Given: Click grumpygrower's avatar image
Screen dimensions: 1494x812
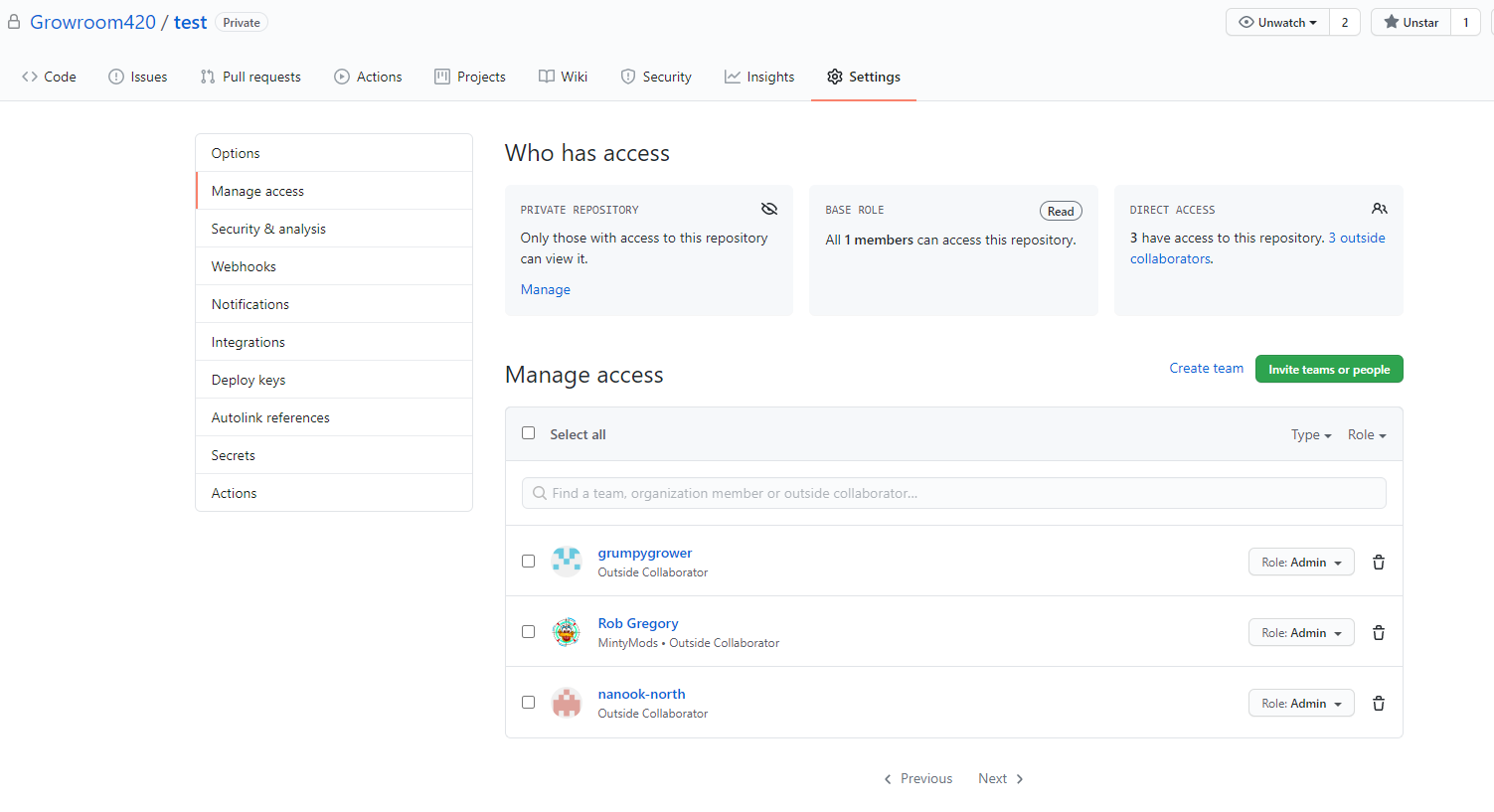Looking at the screenshot, I should click(x=567, y=562).
